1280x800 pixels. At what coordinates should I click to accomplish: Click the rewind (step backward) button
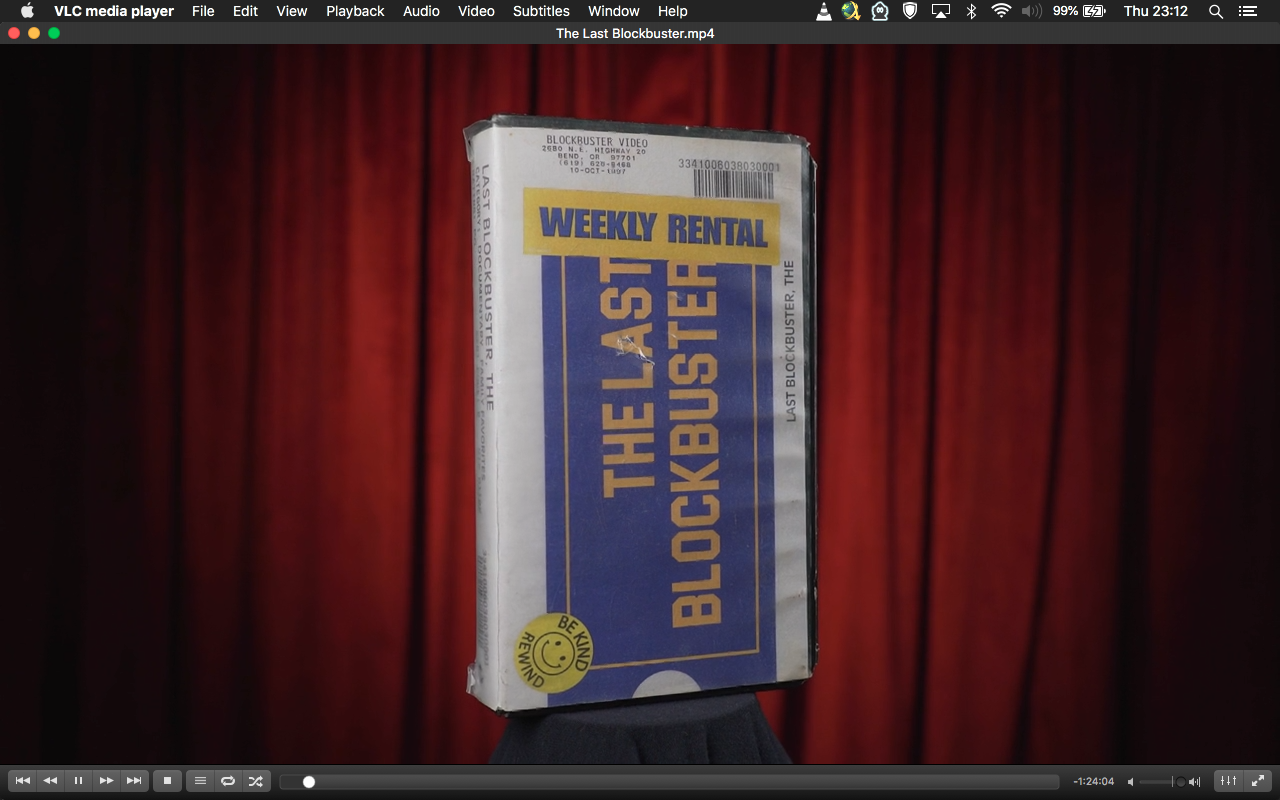(50, 781)
